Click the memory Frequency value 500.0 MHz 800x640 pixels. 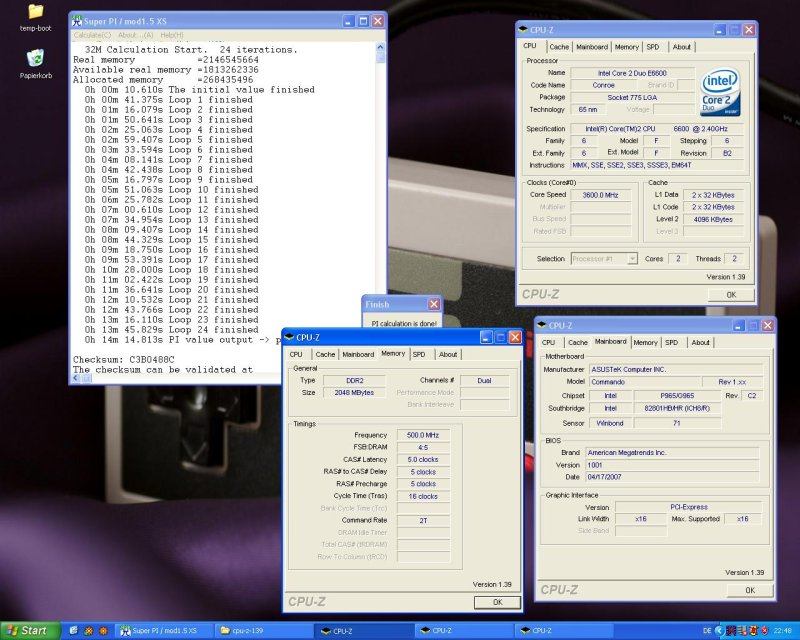423,435
